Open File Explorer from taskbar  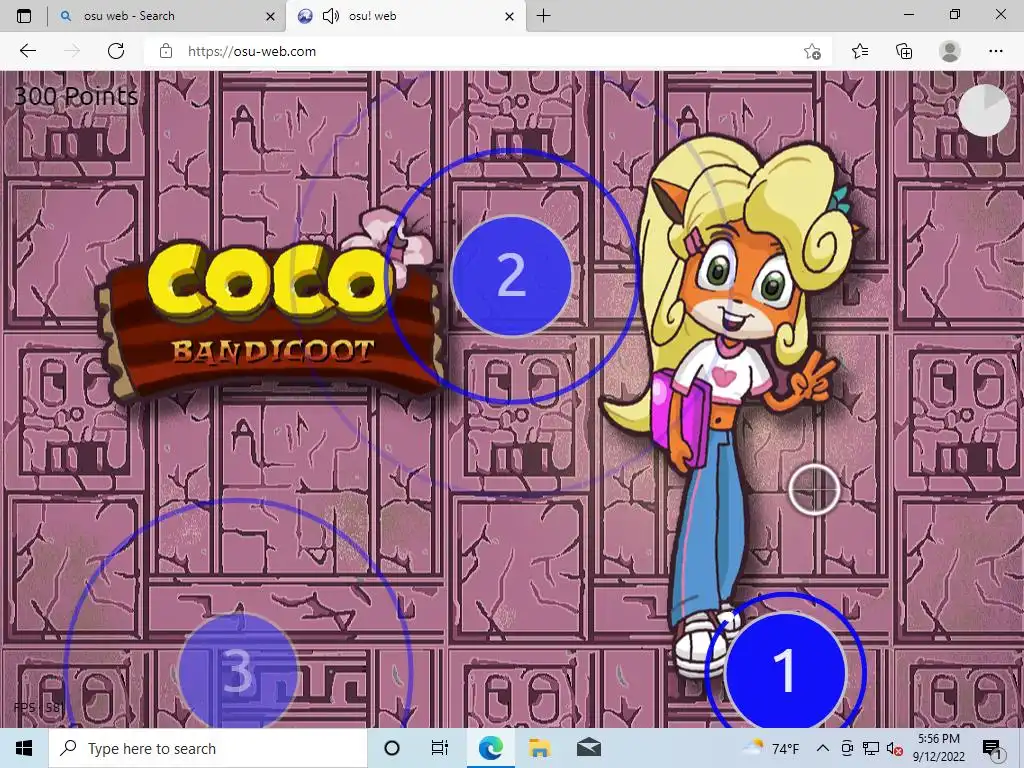click(x=539, y=748)
